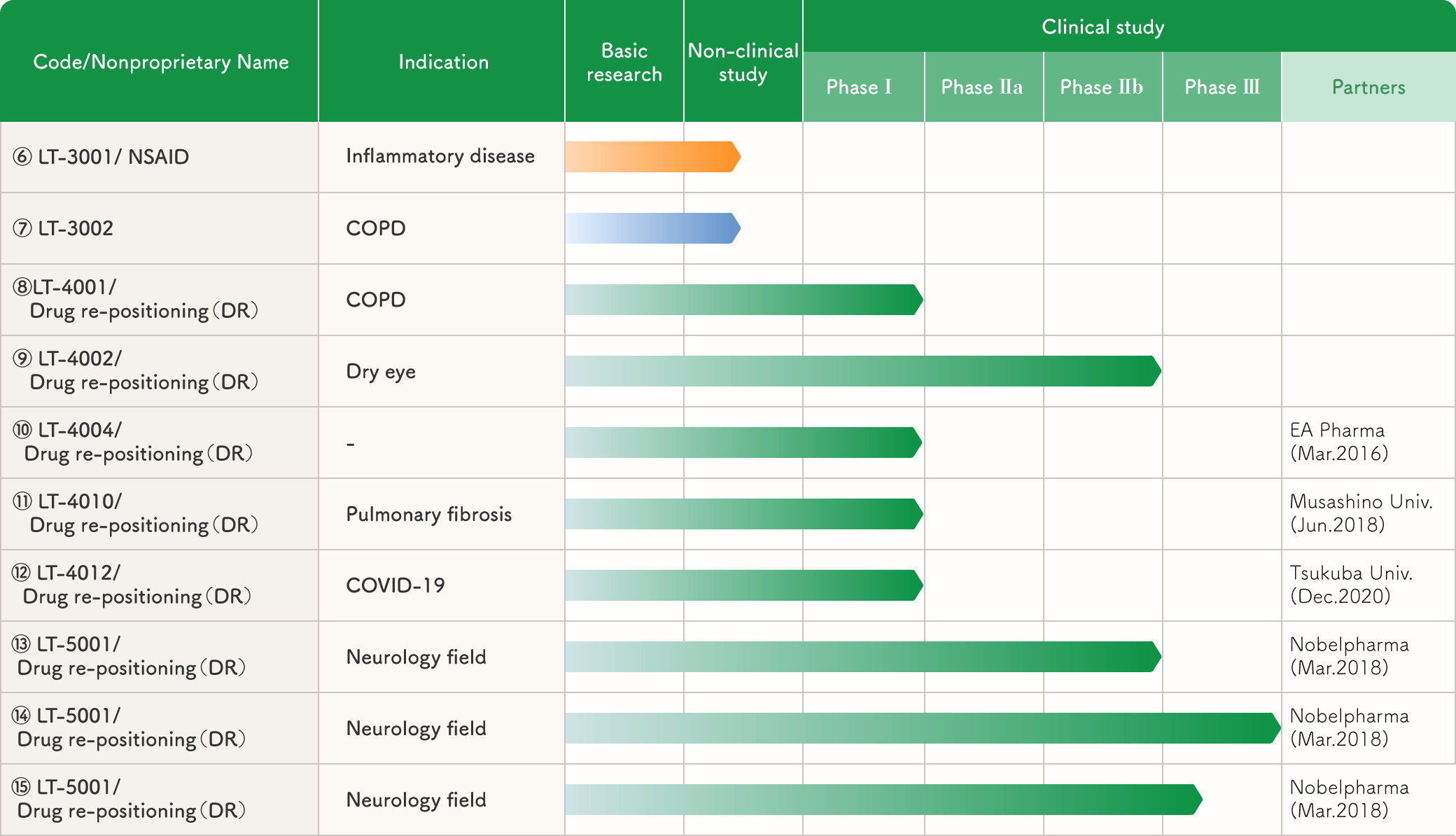Click the LT-4004 progress bar
Viewport: 1456px width, 836px height.
(x=743, y=443)
